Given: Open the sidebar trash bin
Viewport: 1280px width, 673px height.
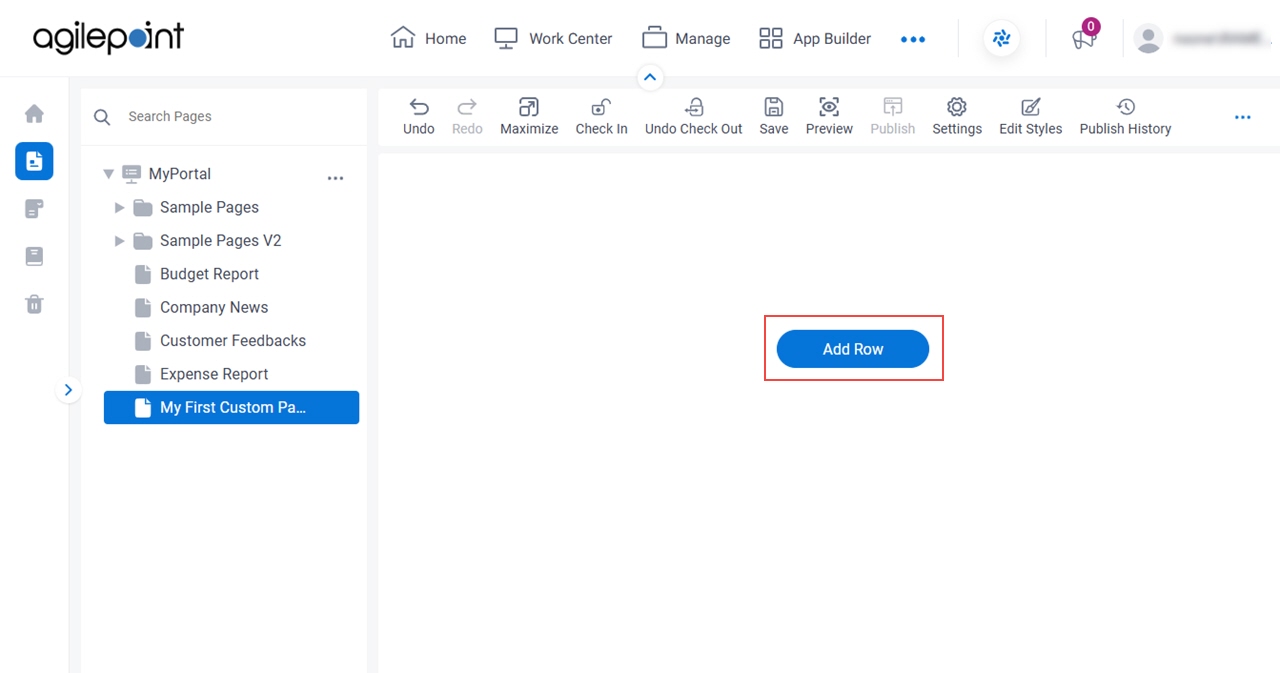Looking at the screenshot, I should [x=34, y=304].
